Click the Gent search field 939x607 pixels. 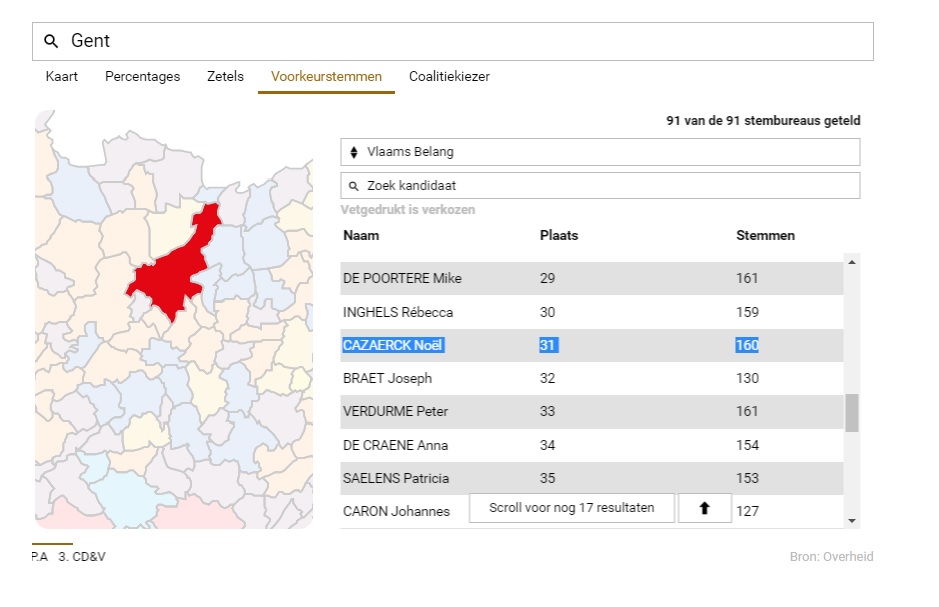click(453, 41)
